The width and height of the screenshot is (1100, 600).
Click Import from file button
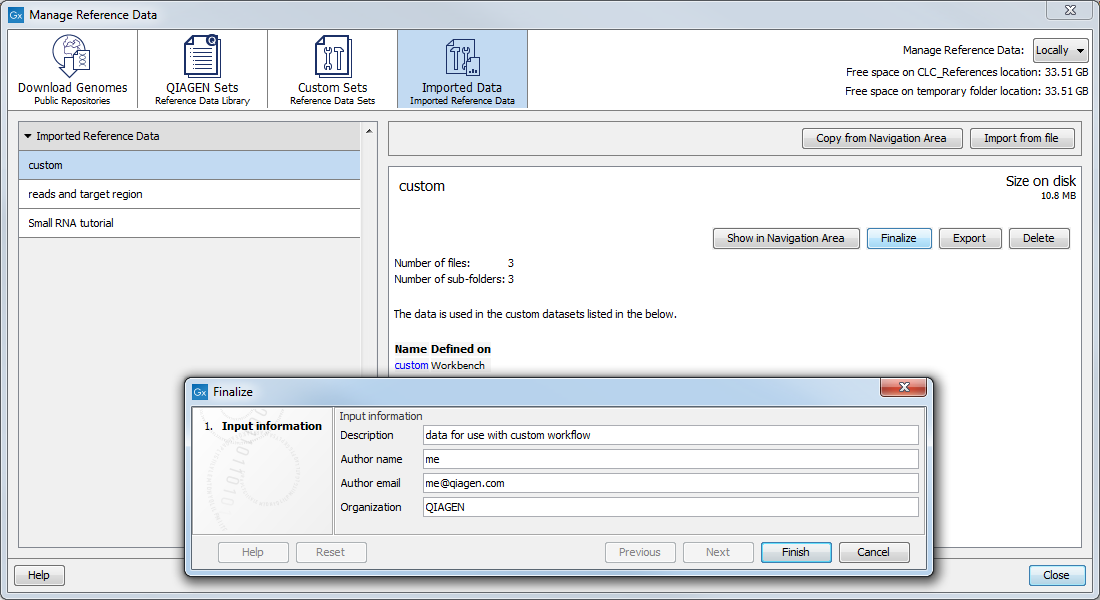[1021, 138]
